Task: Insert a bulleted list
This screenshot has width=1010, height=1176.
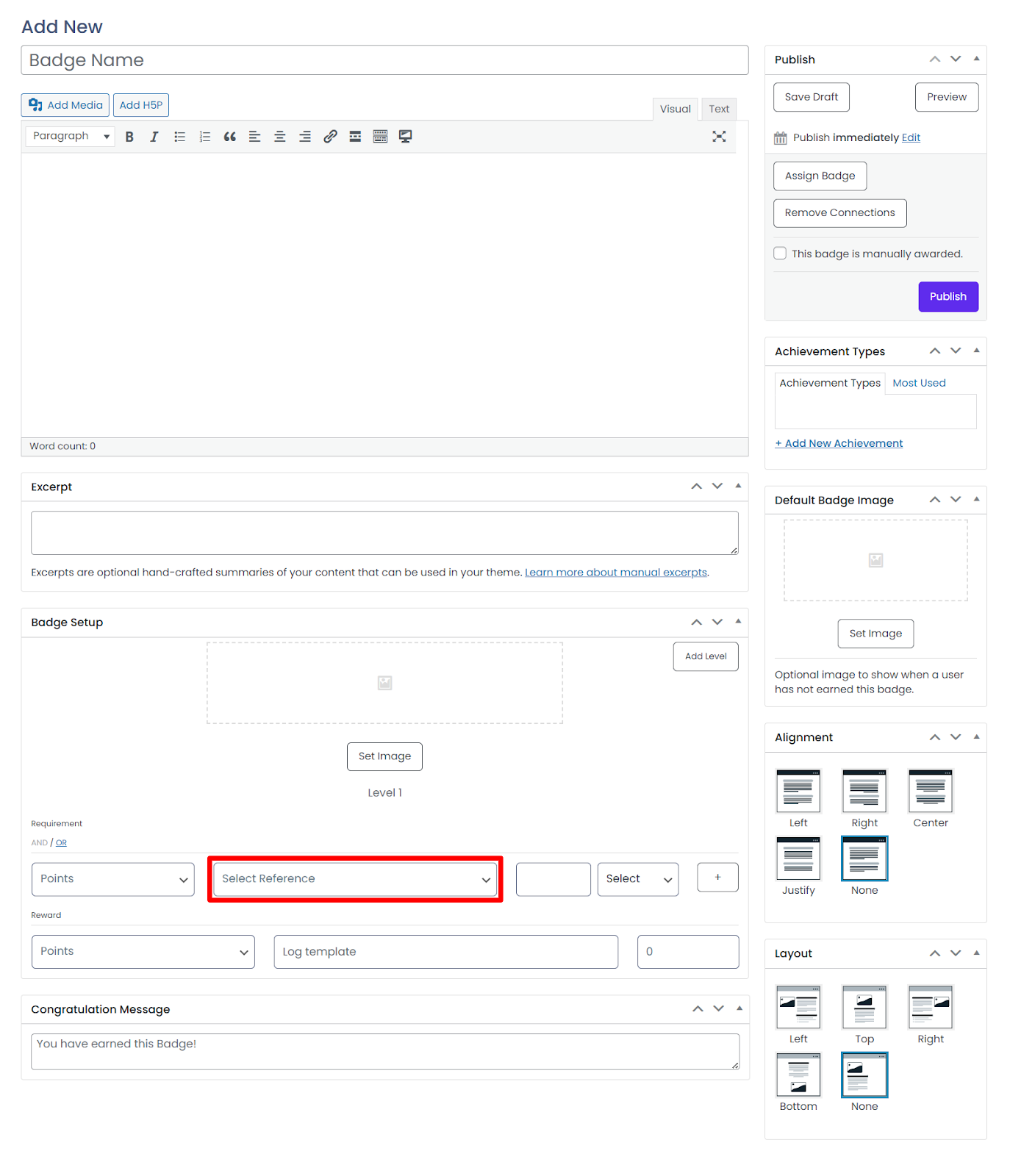Action: pos(179,137)
